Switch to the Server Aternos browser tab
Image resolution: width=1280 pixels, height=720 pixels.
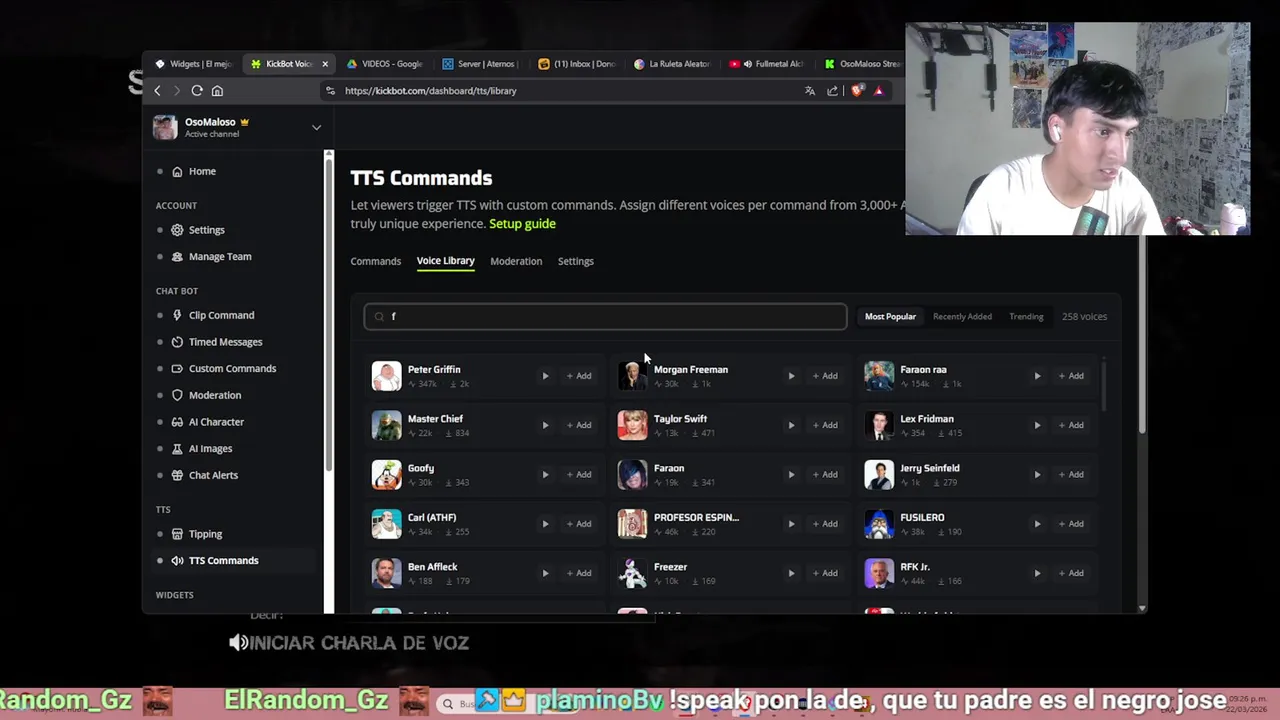tap(480, 64)
